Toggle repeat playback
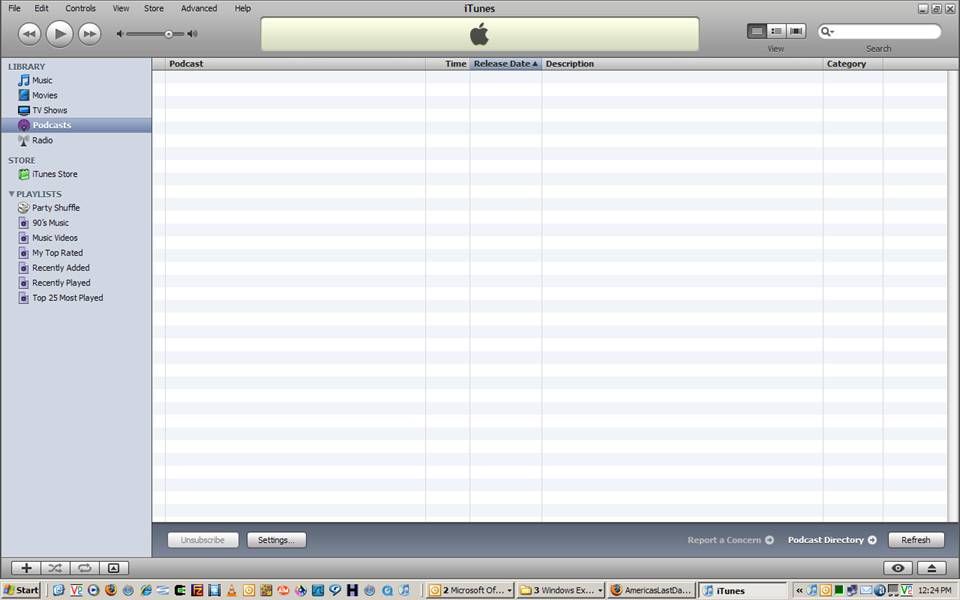Screen dimensions: 960x600 (x=84, y=568)
